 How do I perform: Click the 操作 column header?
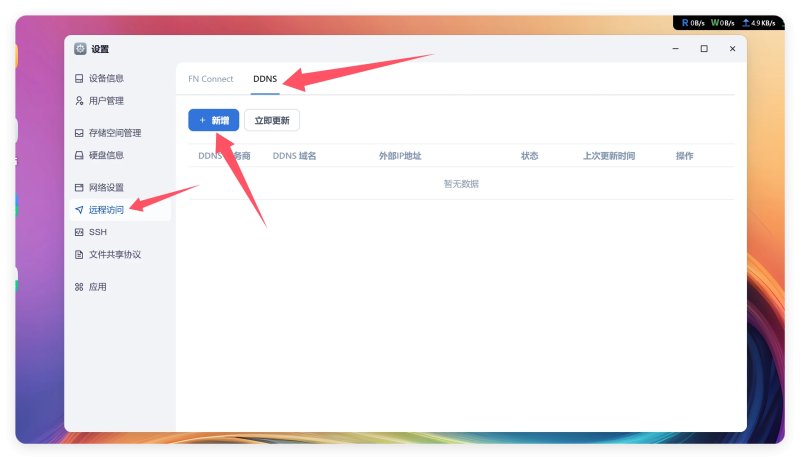point(684,156)
